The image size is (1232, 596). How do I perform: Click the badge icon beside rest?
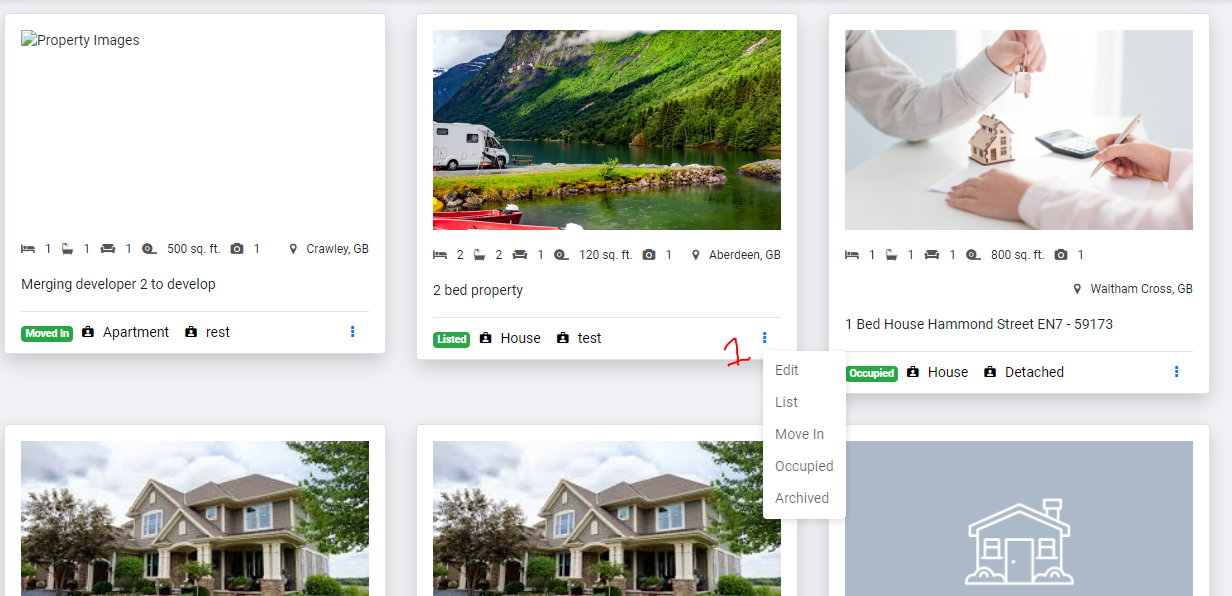(x=191, y=332)
